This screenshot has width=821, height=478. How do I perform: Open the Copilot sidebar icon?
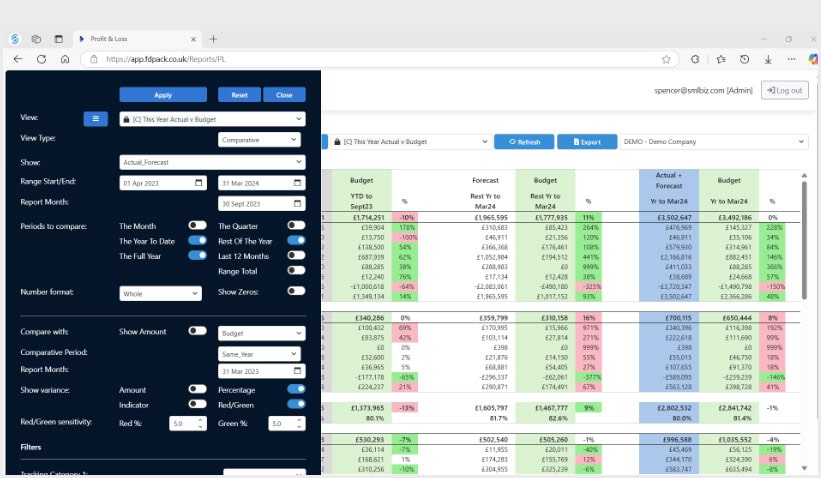813,59
